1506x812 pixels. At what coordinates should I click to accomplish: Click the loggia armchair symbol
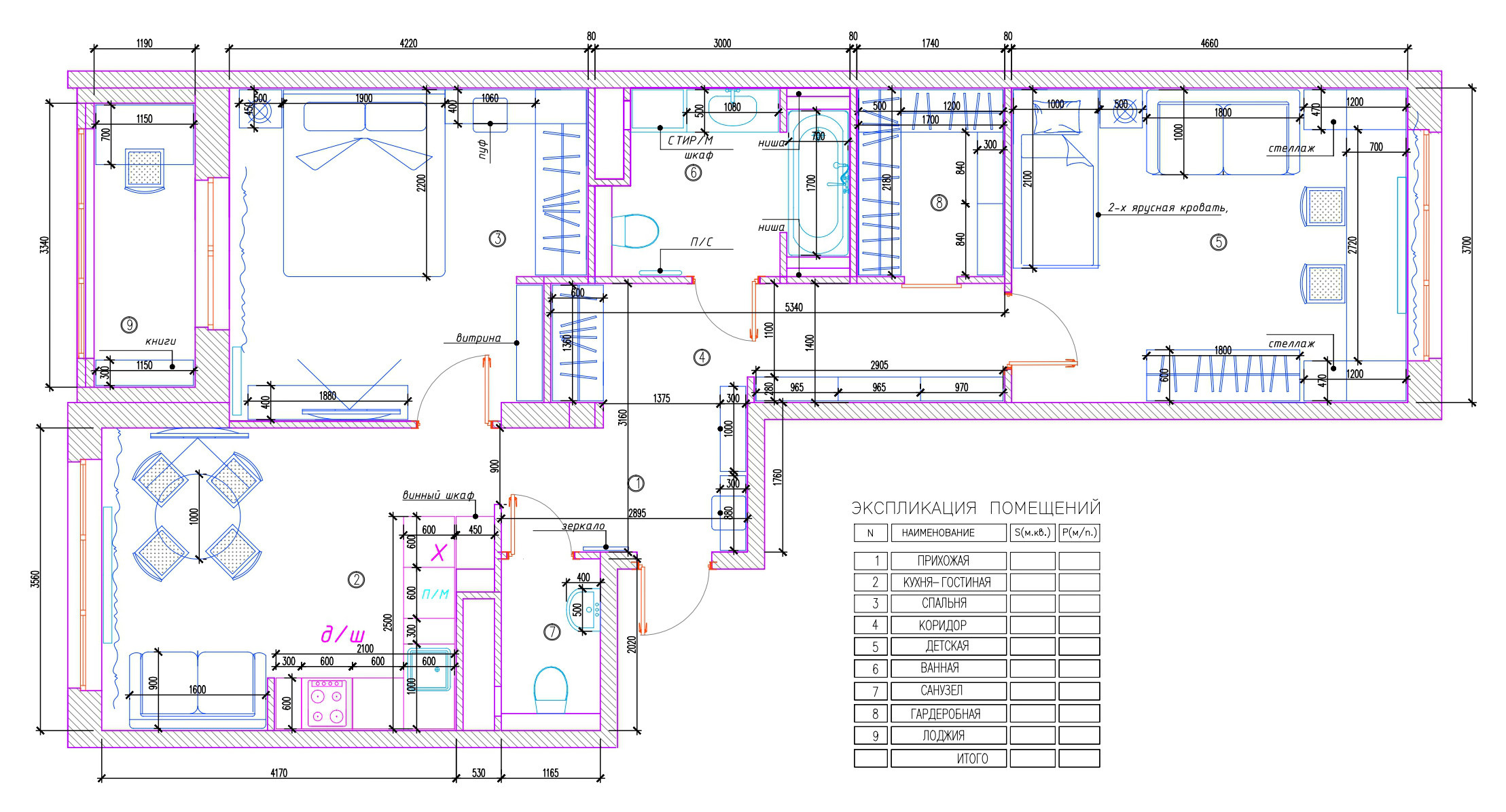coord(144,170)
